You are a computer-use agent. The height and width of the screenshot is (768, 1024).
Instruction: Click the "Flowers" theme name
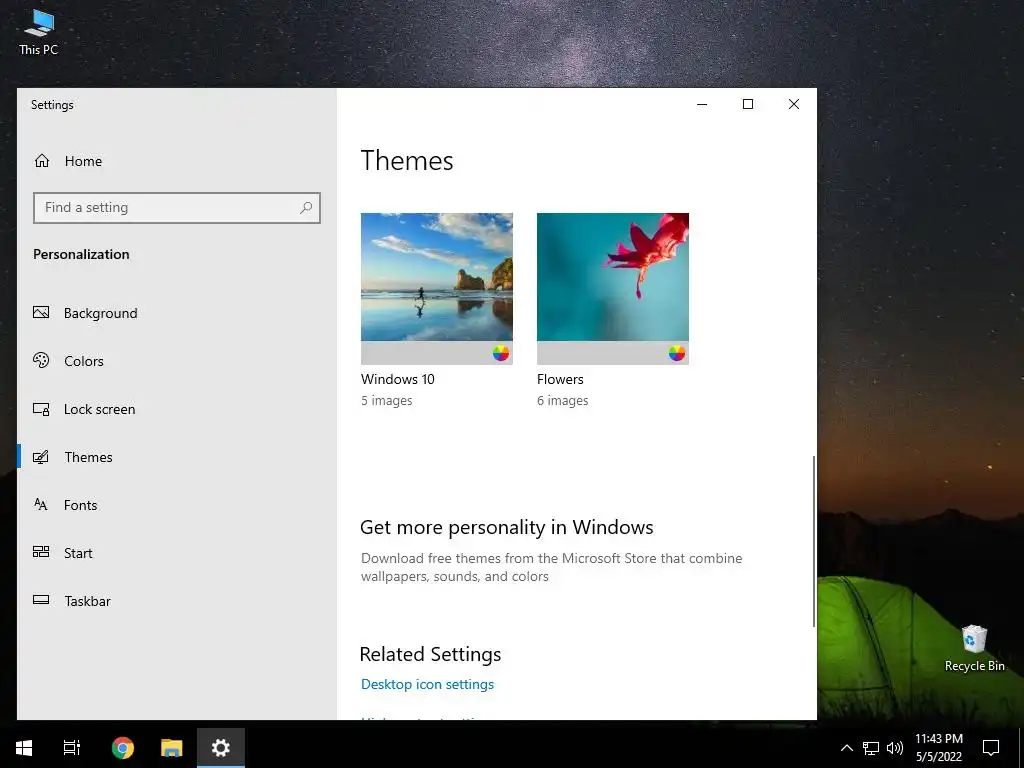point(560,379)
